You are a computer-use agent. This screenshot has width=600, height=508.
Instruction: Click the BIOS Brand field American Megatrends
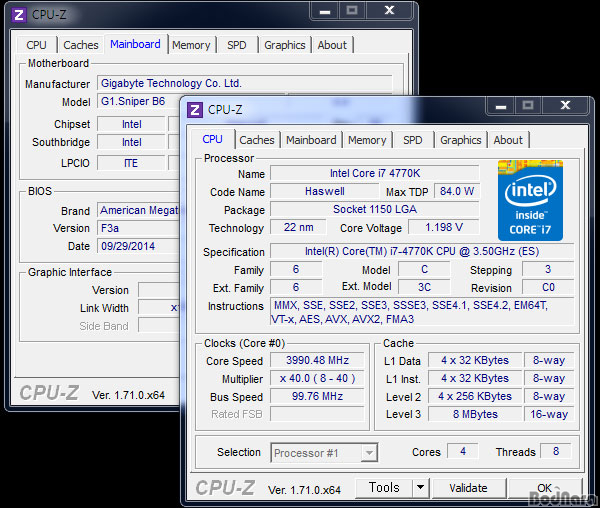tap(138, 210)
